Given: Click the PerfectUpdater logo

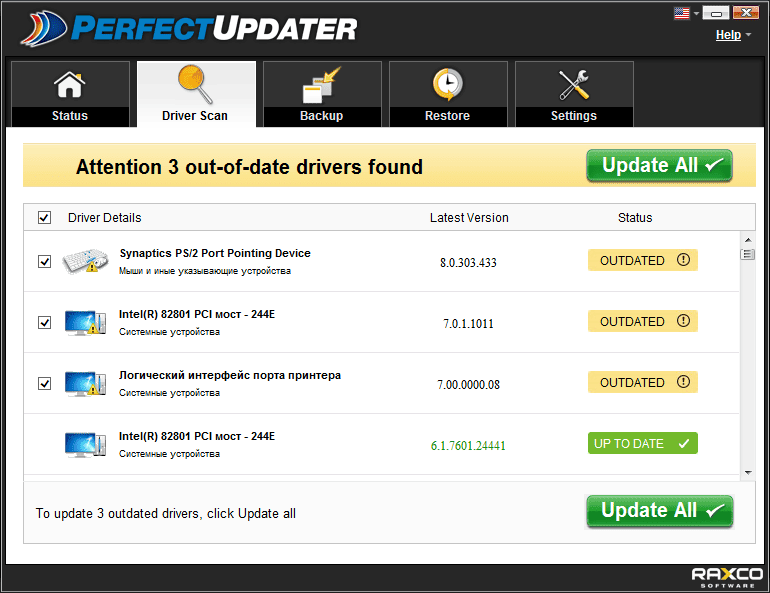Looking at the screenshot, I should click(190, 28).
